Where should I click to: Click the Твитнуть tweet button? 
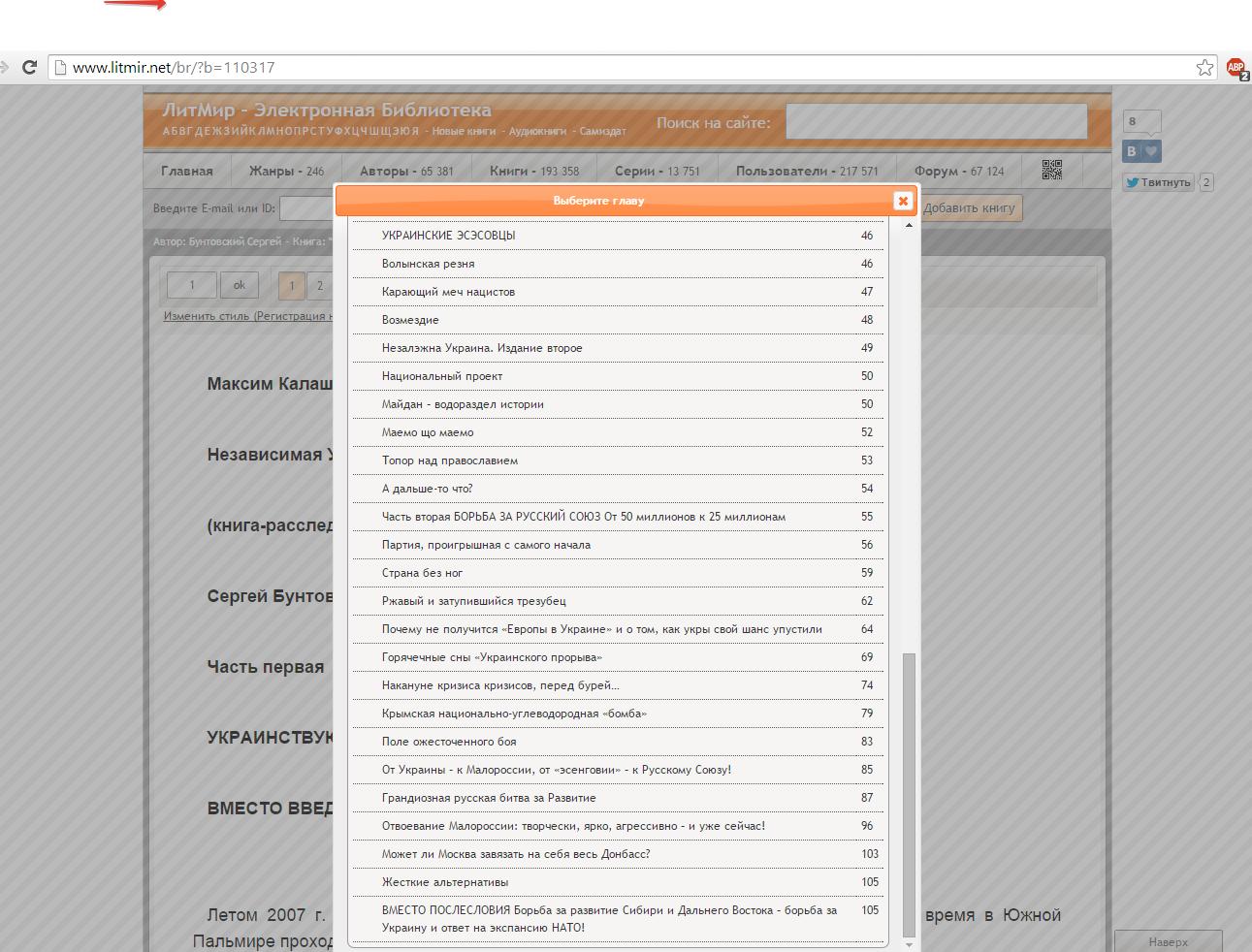pos(1158,181)
